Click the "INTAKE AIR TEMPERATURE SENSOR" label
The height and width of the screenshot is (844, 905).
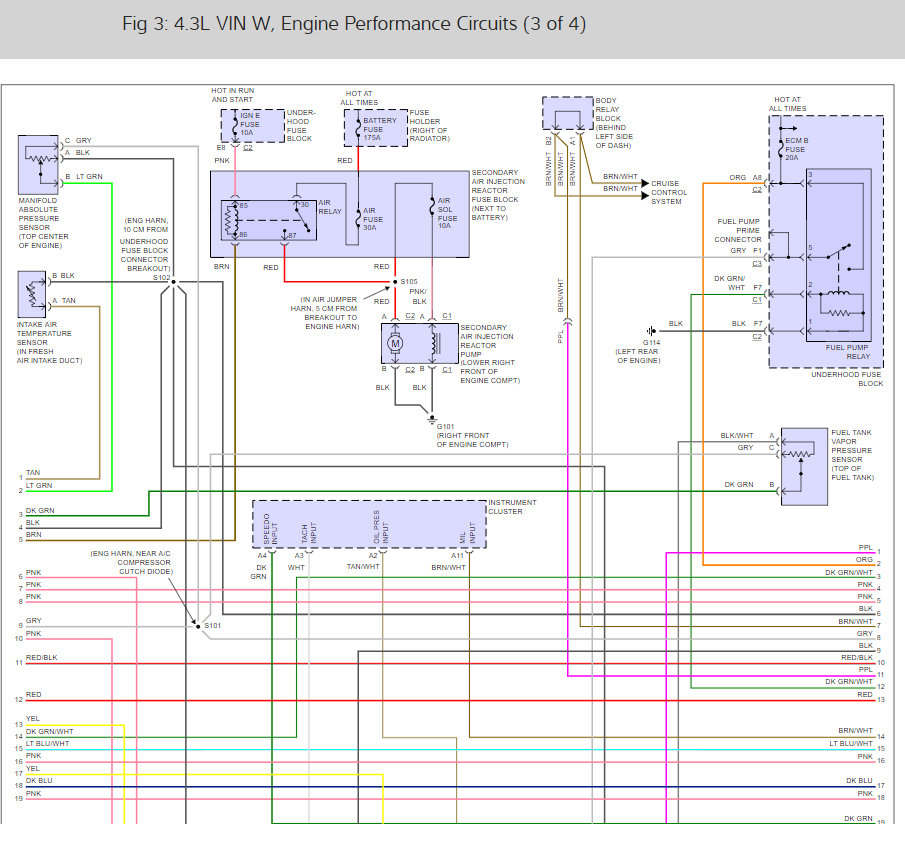pyautogui.click(x=49, y=342)
